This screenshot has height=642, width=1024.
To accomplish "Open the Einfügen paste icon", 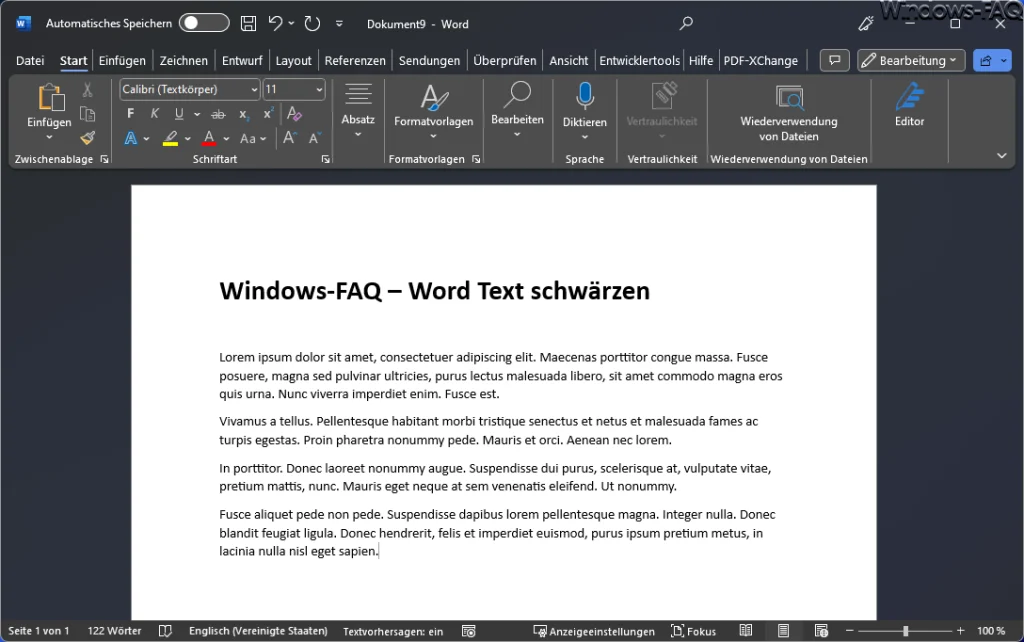I will [50, 98].
